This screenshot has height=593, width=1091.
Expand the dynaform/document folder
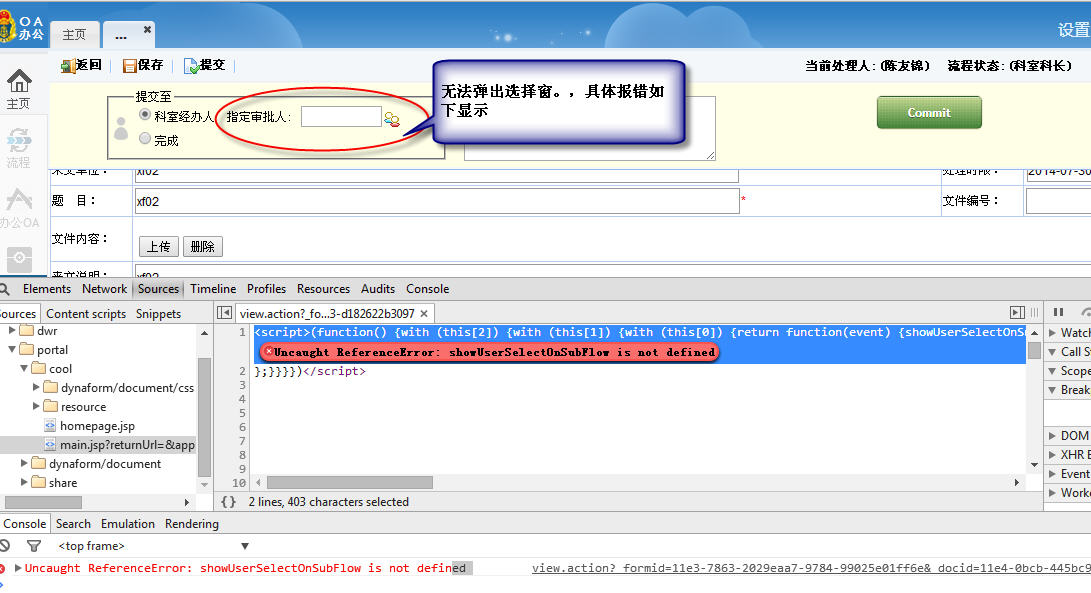(x=24, y=463)
